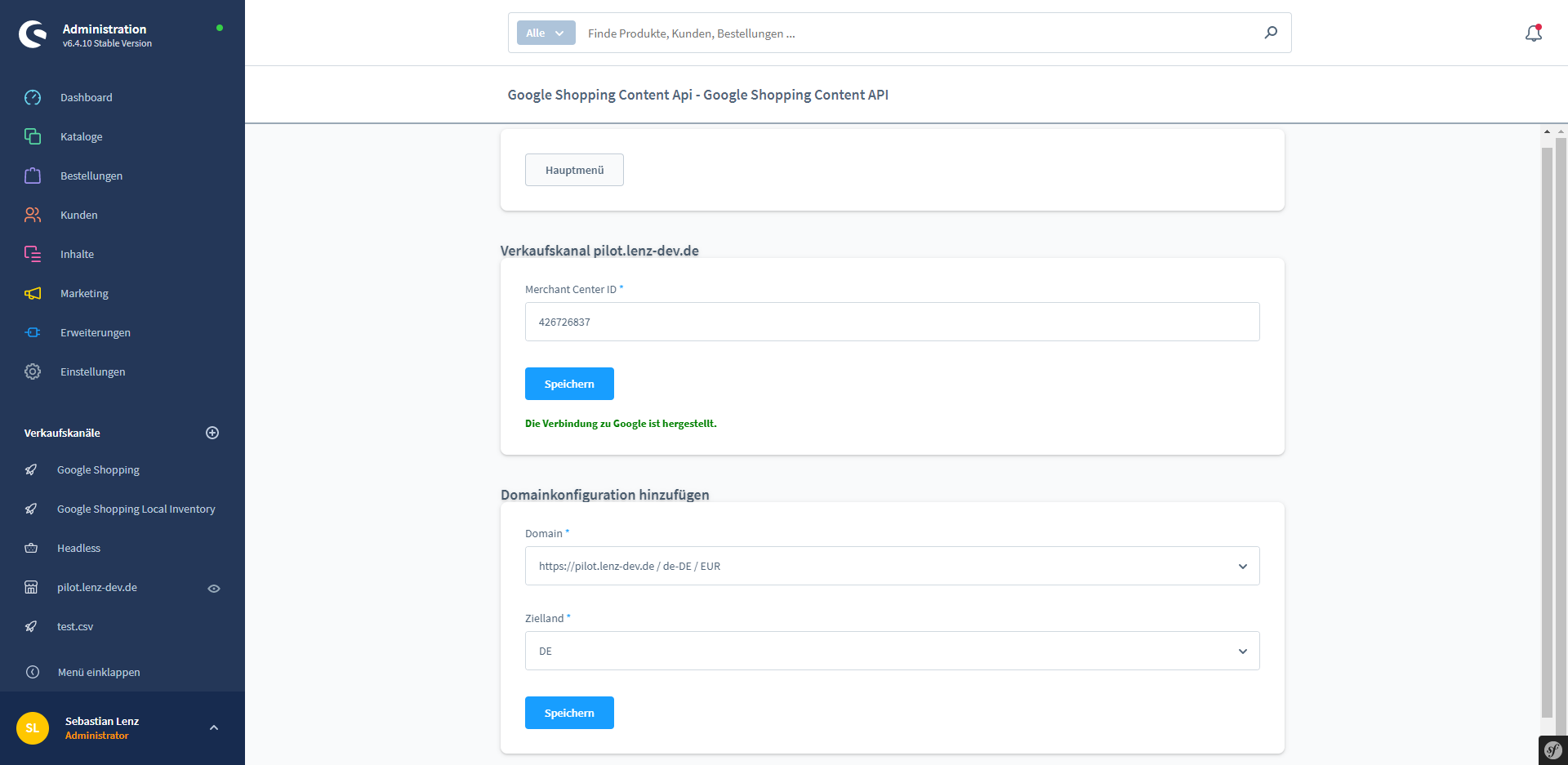Open Bestellungen menu item
Viewport: 1568px width, 765px height.
[91, 176]
